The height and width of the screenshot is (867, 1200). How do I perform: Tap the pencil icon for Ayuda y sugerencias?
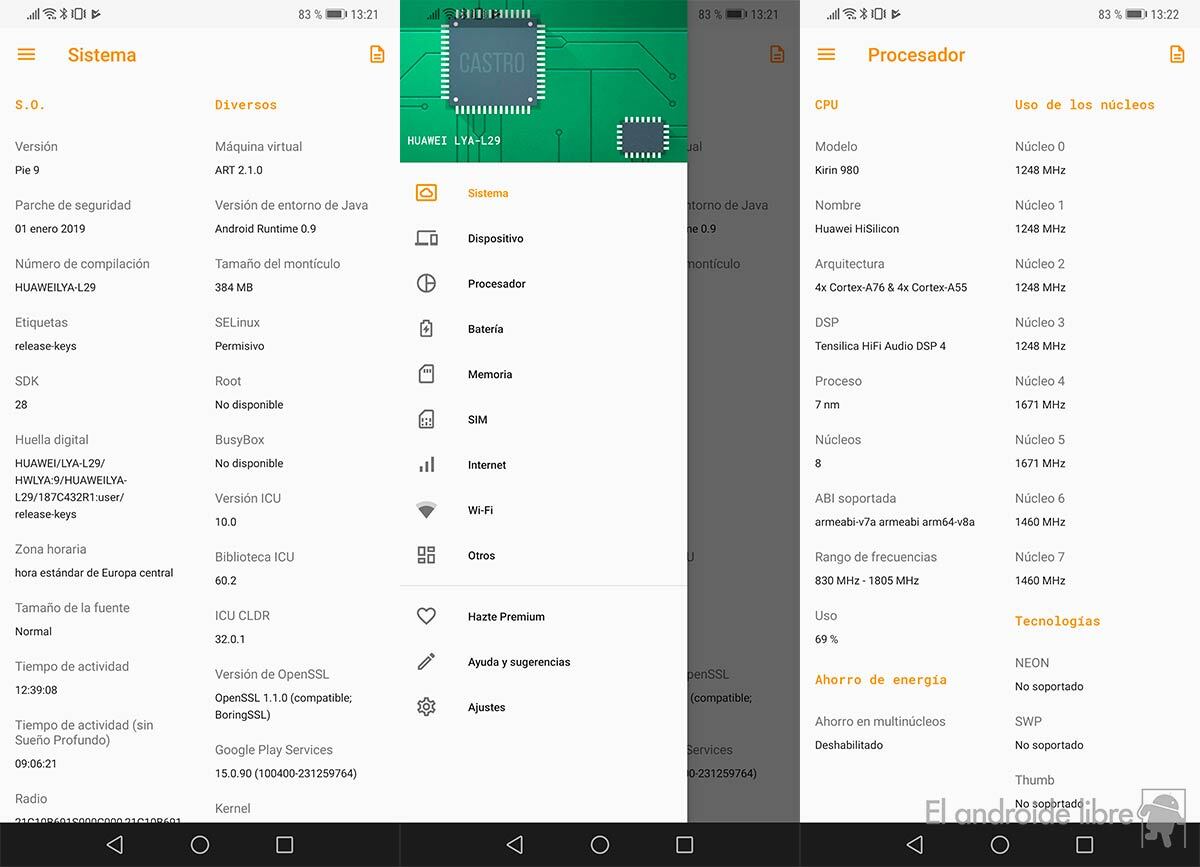pos(426,662)
